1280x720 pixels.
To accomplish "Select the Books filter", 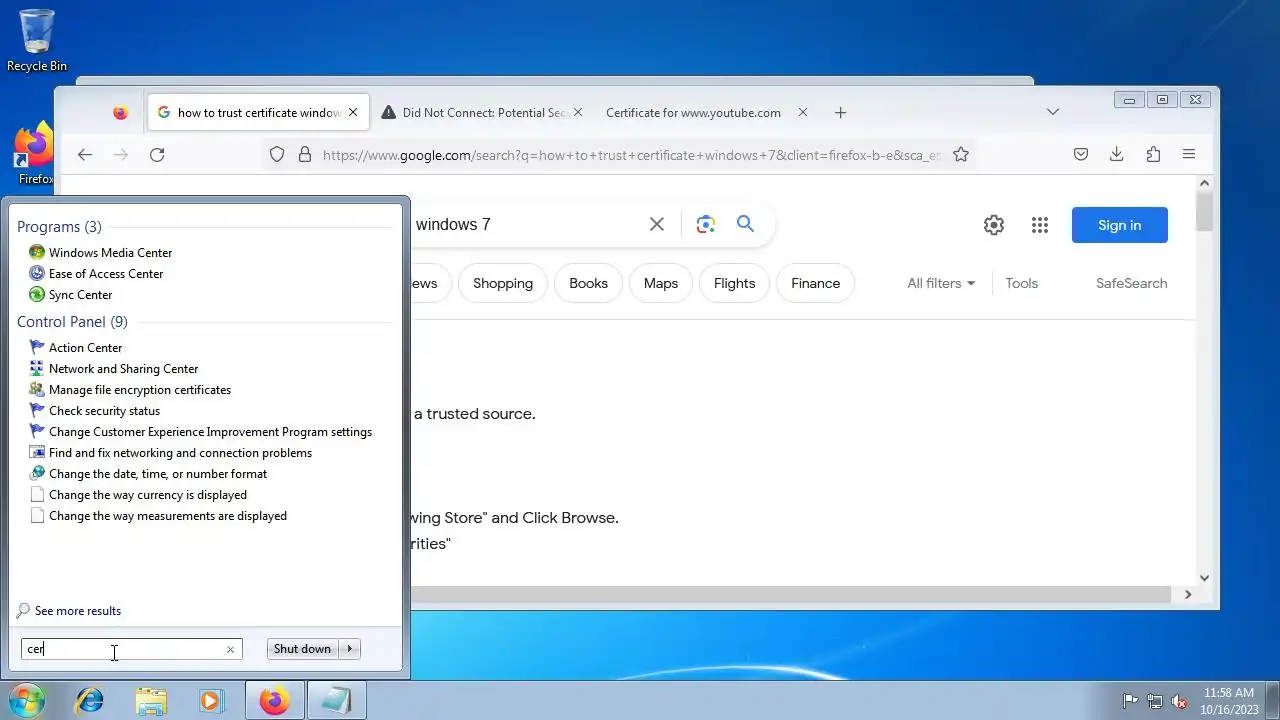I will (x=588, y=283).
